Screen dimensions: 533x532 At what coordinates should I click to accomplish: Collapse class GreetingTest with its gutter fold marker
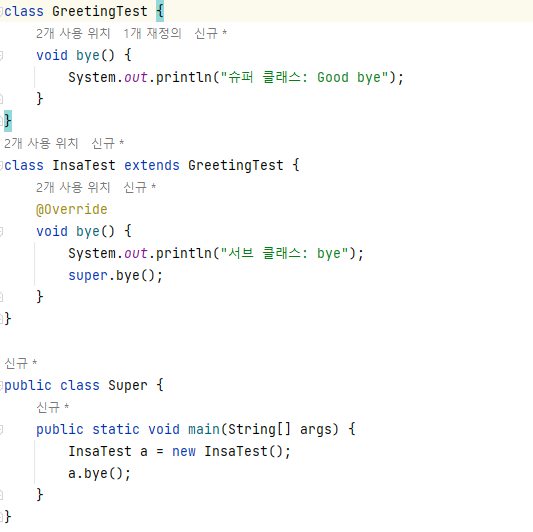(1, 12)
